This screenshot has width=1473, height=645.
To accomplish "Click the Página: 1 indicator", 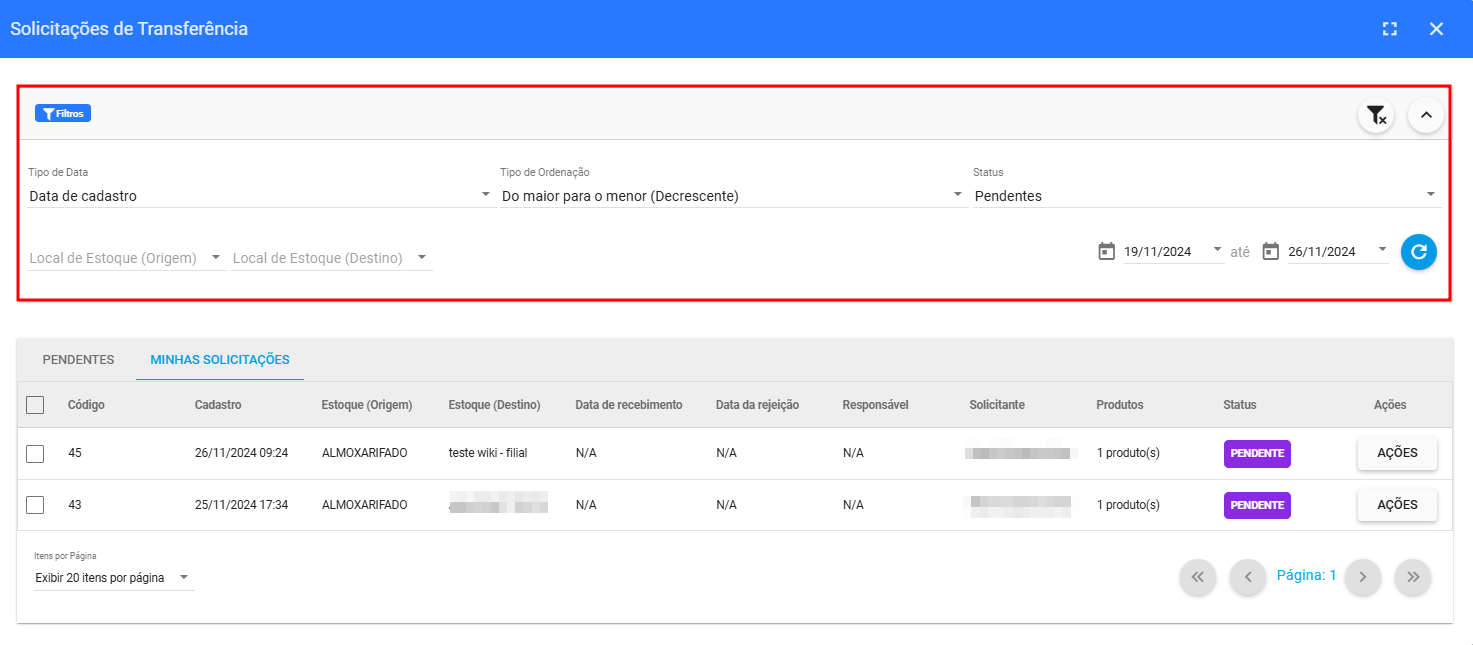I will click(1306, 575).
